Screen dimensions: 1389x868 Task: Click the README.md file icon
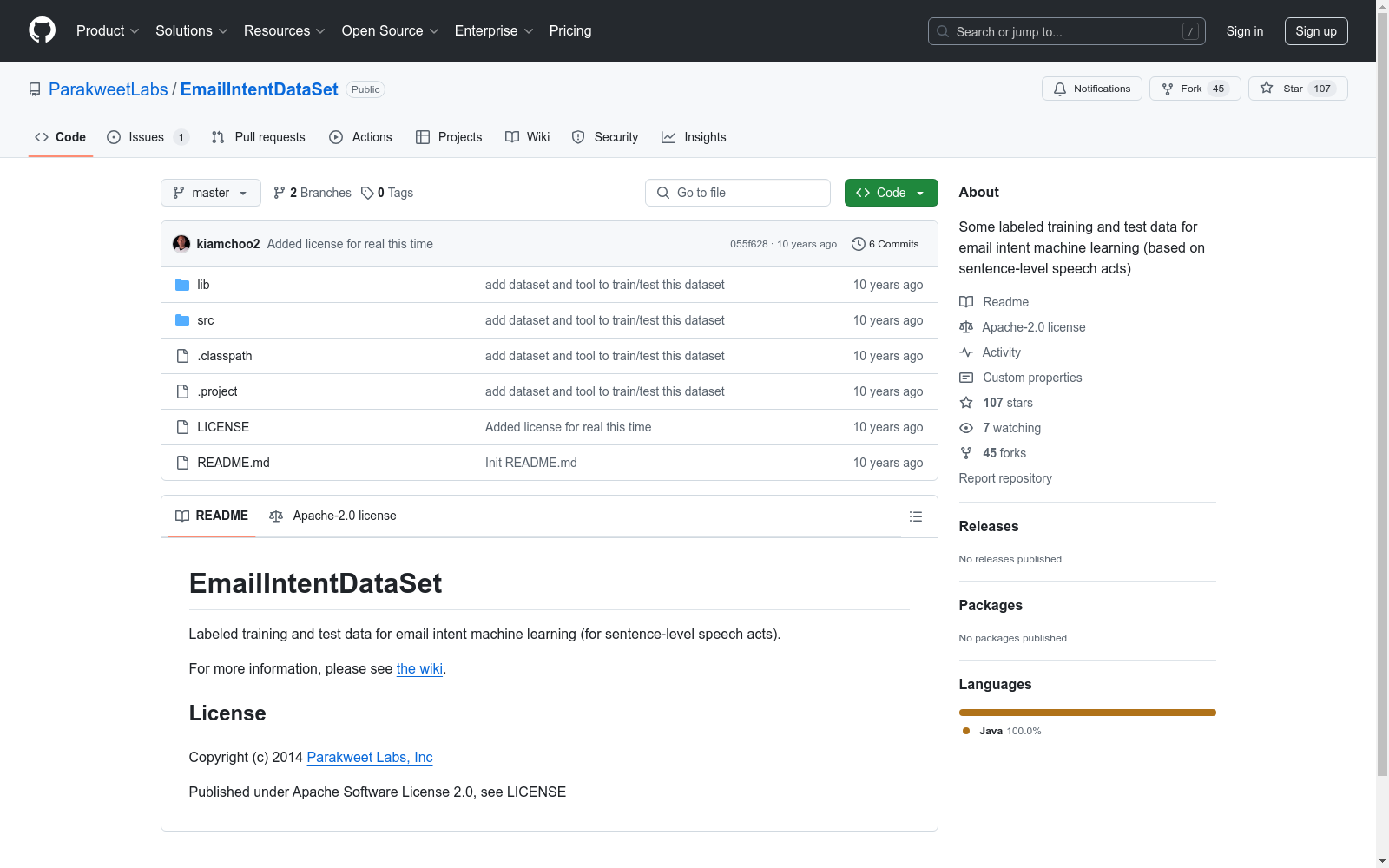pyautogui.click(x=182, y=463)
